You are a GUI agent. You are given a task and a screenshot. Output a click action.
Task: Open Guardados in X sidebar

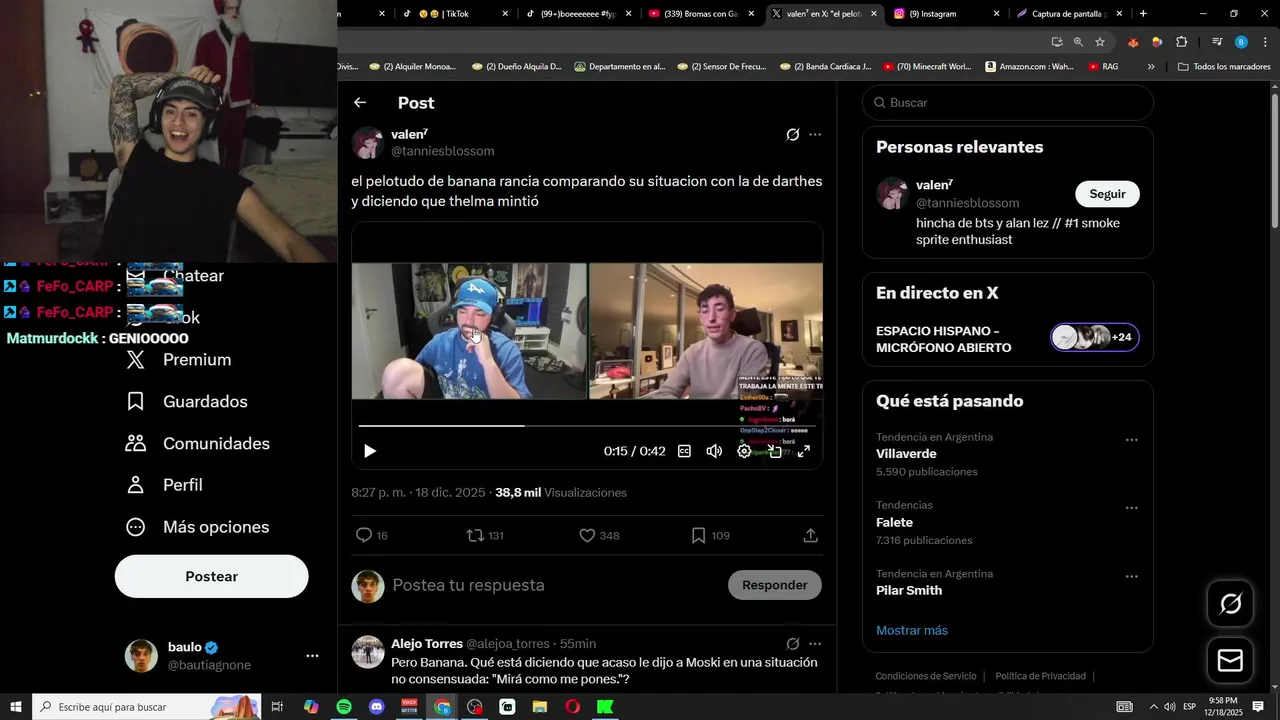tap(188, 402)
